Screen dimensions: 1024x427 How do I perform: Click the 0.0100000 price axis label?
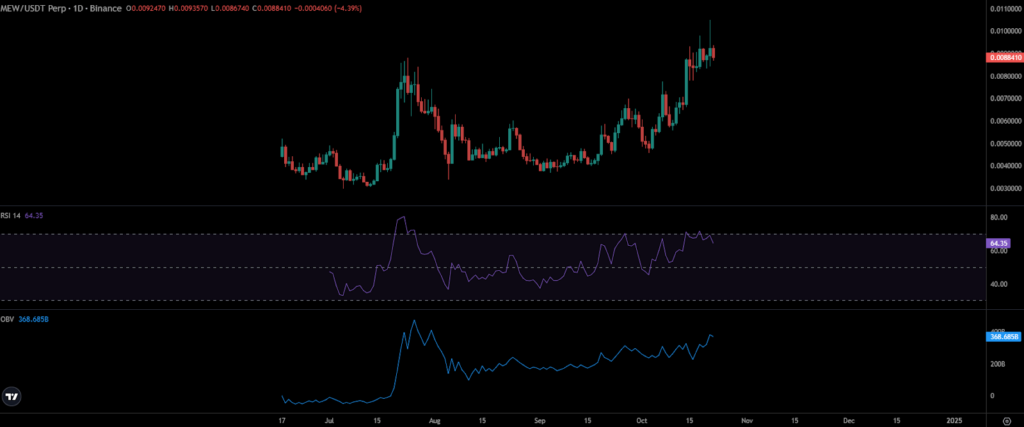tap(1004, 31)
